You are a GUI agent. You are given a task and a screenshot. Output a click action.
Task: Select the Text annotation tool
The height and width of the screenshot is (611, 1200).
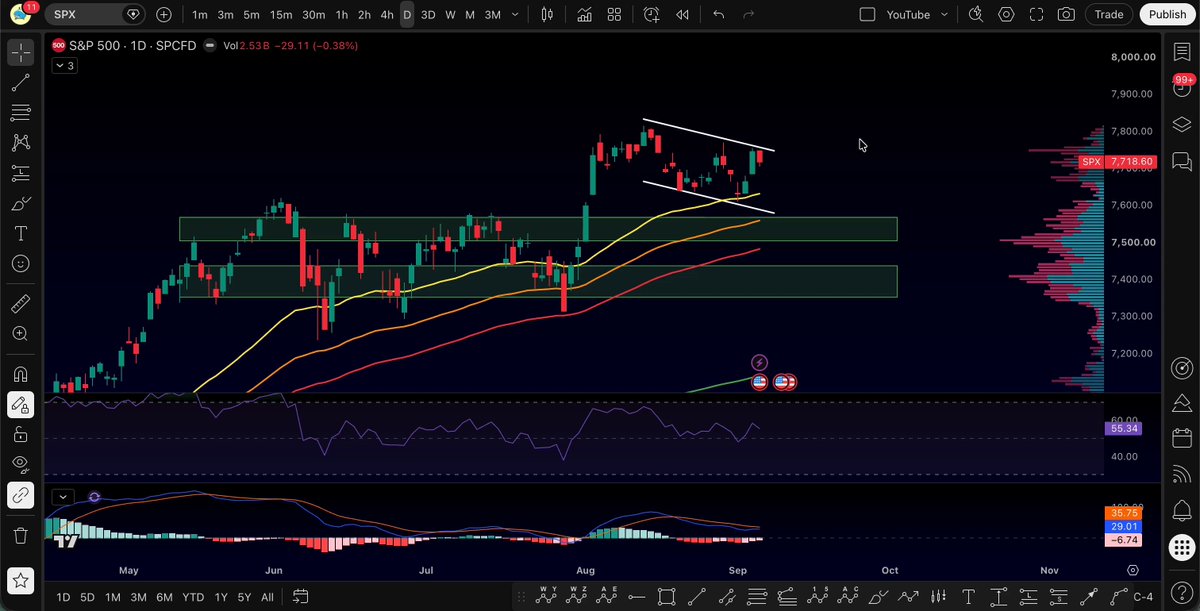coord(21,234)
